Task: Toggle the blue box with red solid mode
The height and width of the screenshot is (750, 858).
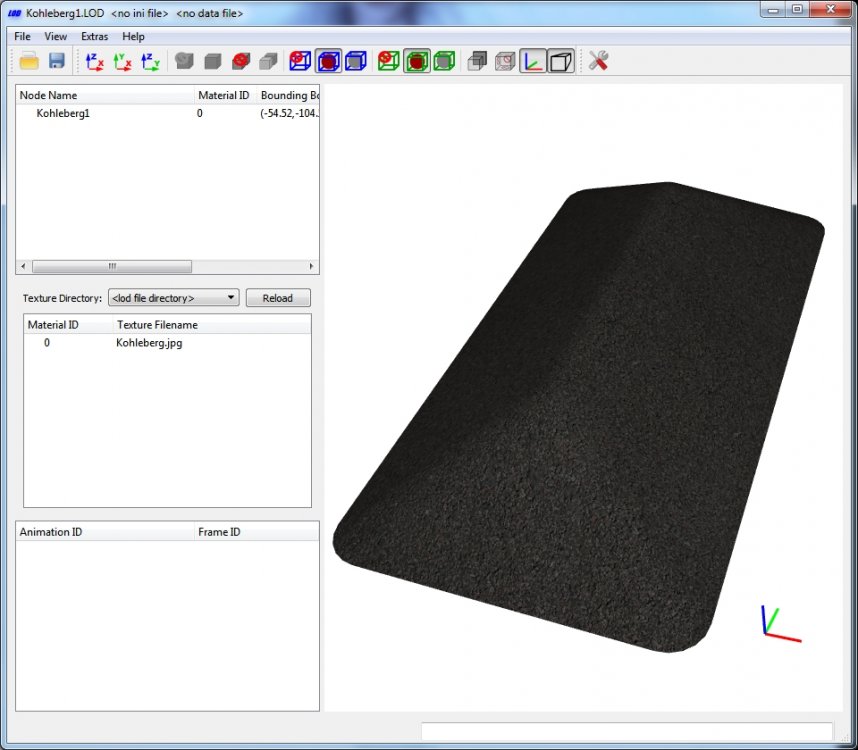Action: click(x=328, y=61)
